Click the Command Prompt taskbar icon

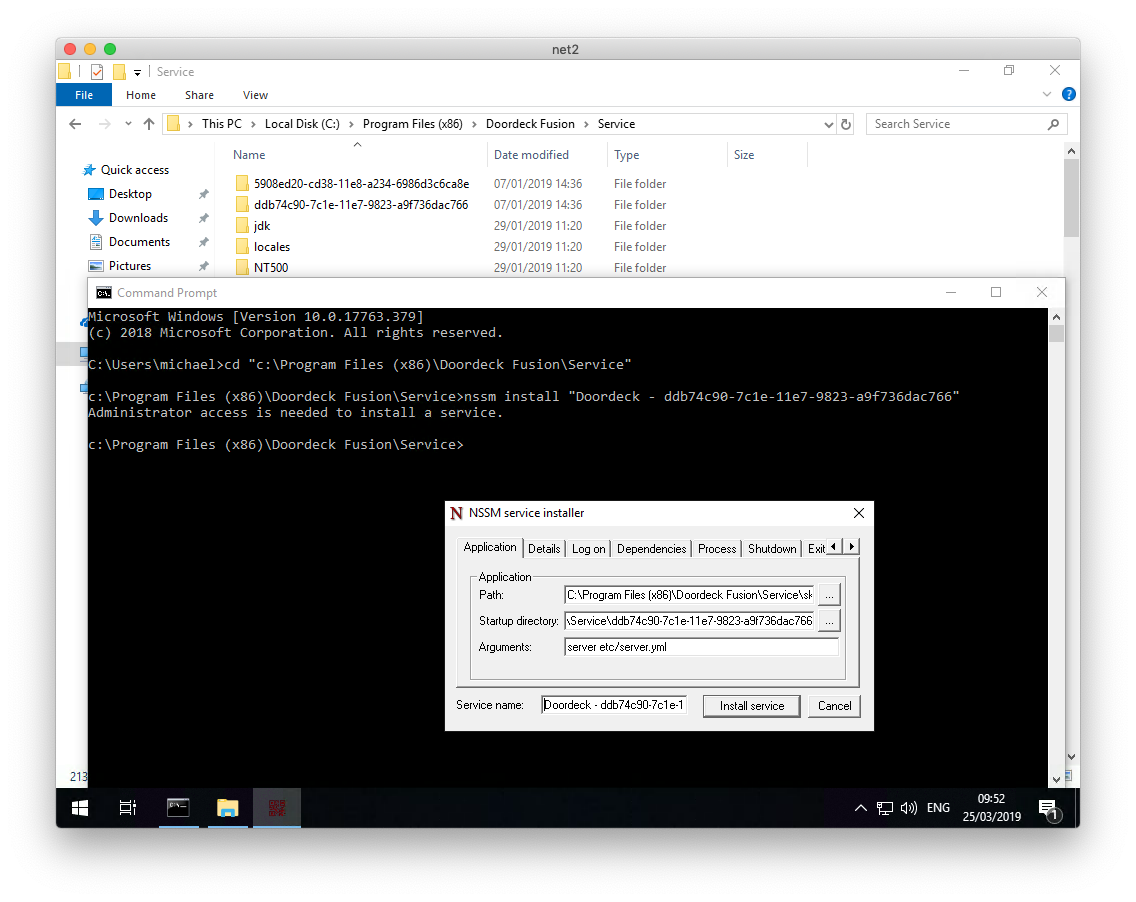click(177, 808)
